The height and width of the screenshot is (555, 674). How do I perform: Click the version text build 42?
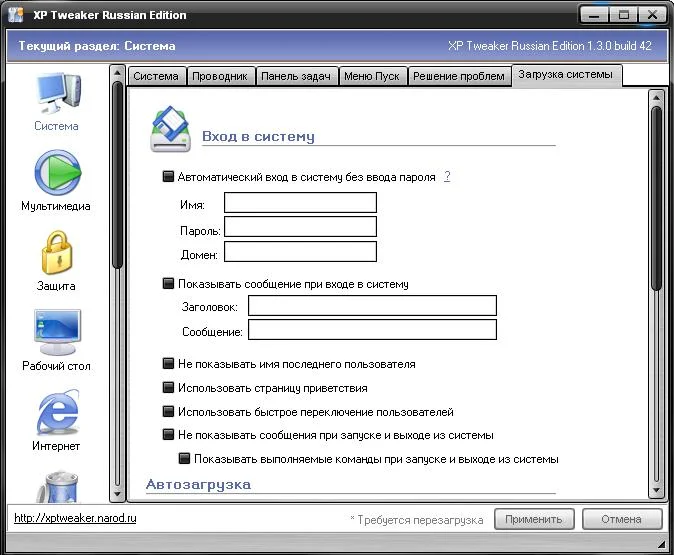[550, 46]
